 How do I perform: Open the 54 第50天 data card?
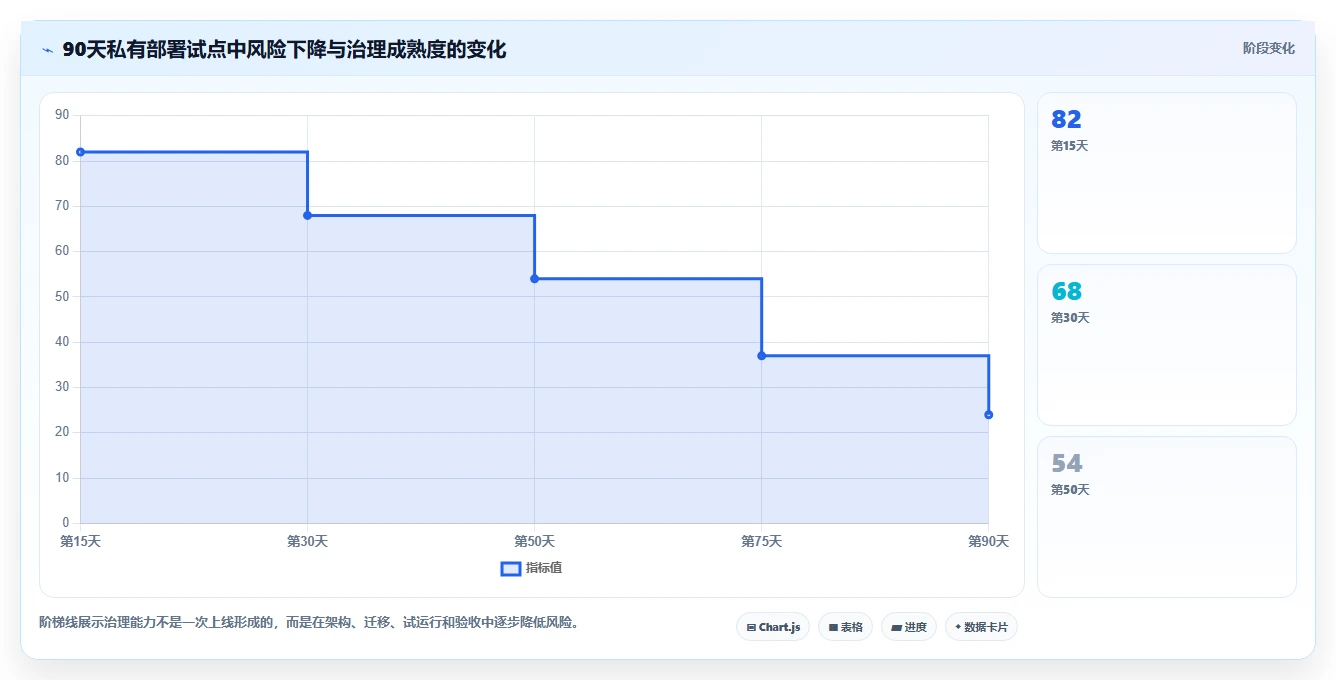tap(1167, 517)
